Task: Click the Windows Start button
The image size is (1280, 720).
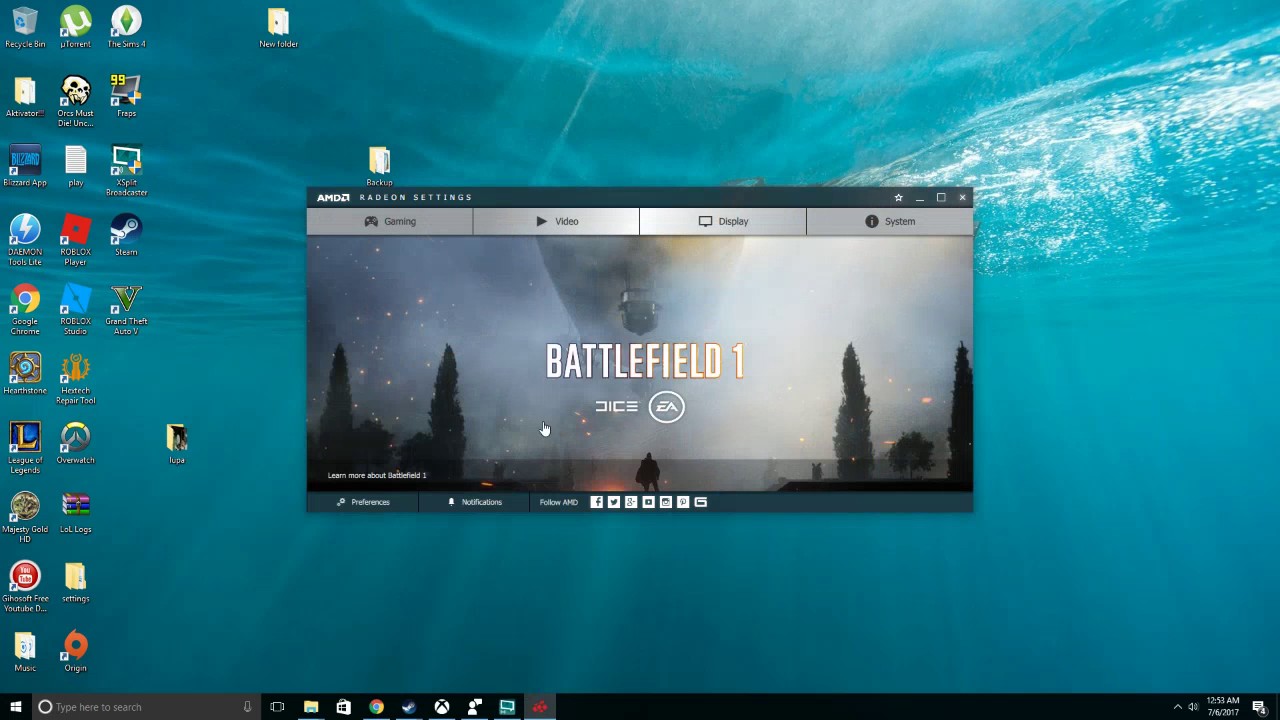Action: tap(15, 707)
